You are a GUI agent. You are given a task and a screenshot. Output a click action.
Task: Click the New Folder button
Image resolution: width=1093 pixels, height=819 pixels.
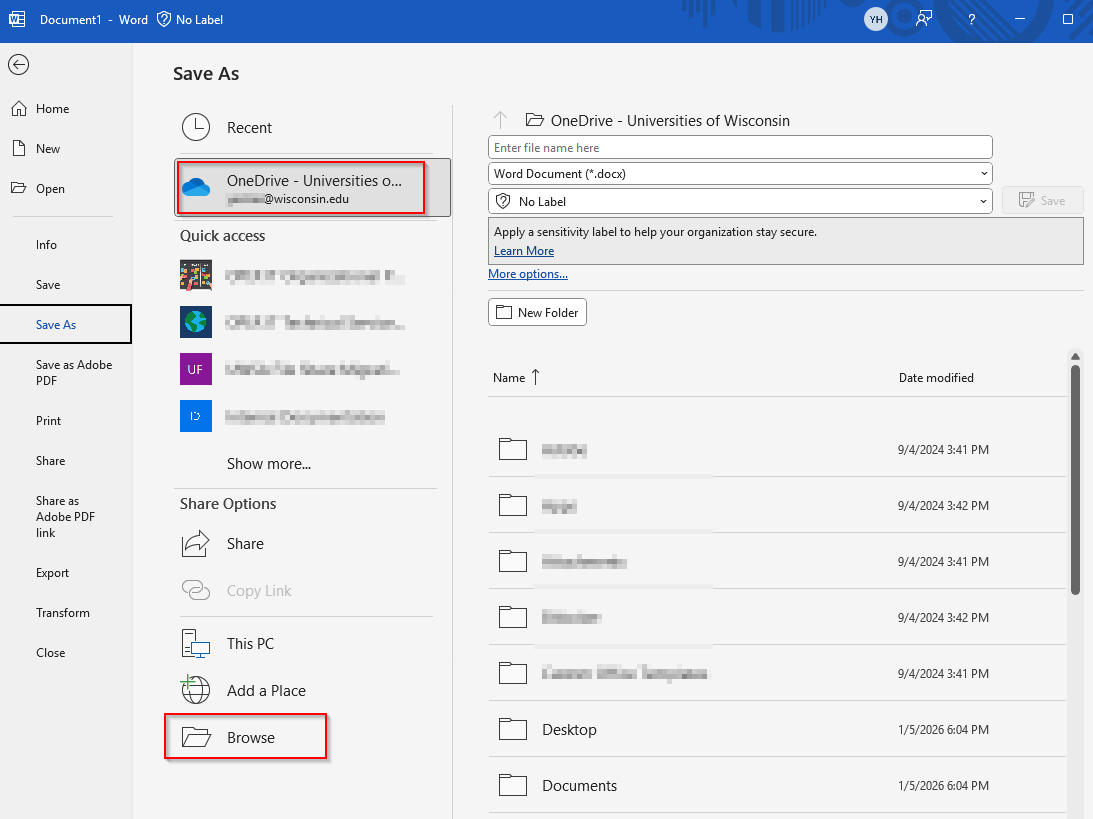click(x=537, y=313)
